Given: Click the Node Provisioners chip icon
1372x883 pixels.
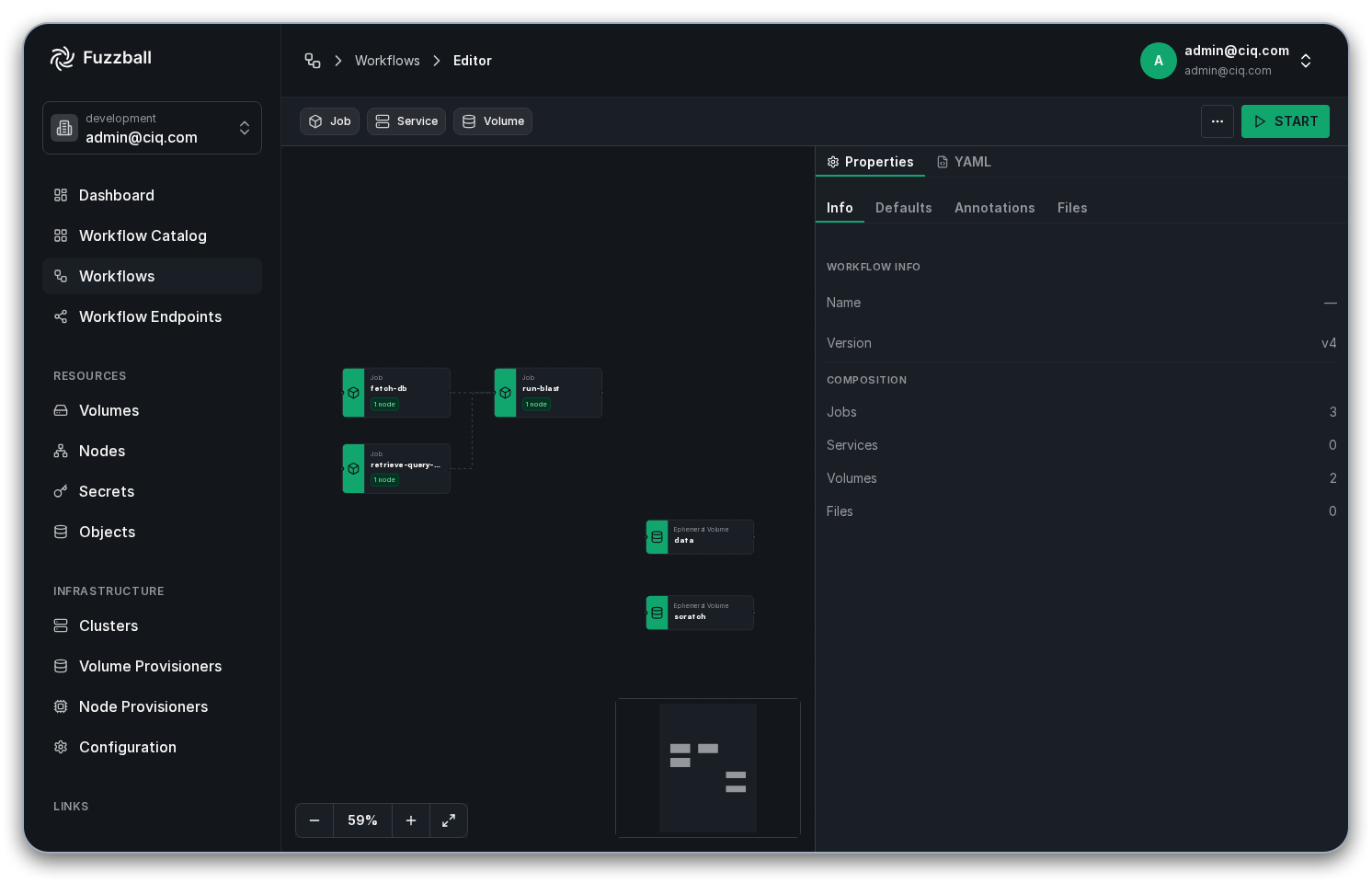Looking at the screenshot, I should pyautogui.click(x=61, y=706).
